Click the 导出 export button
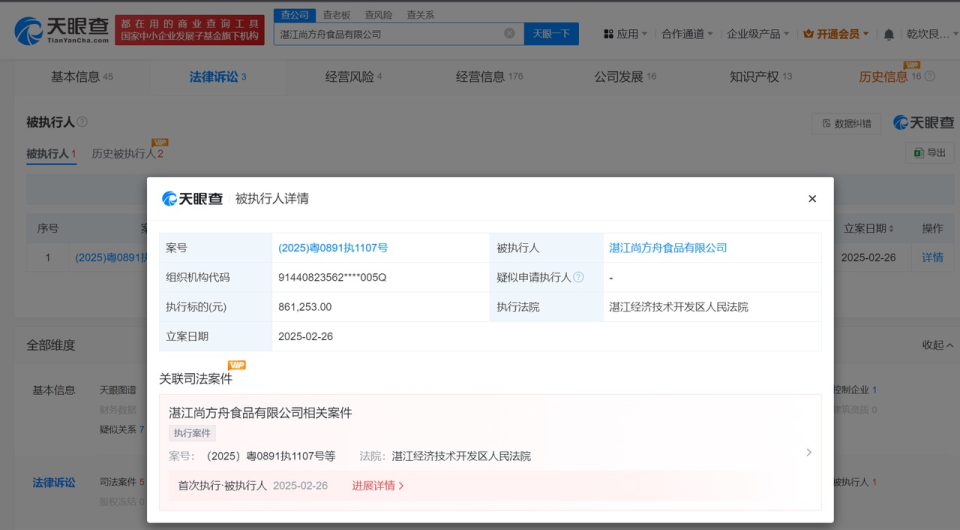 coord(929,152)
